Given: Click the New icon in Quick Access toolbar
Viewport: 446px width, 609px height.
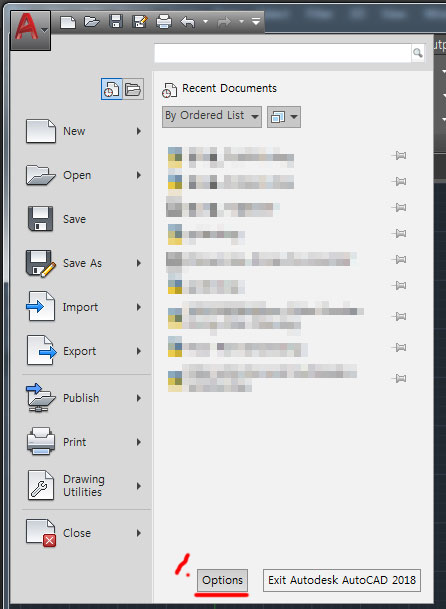Looking at the screenshot, I should point(68,22).
